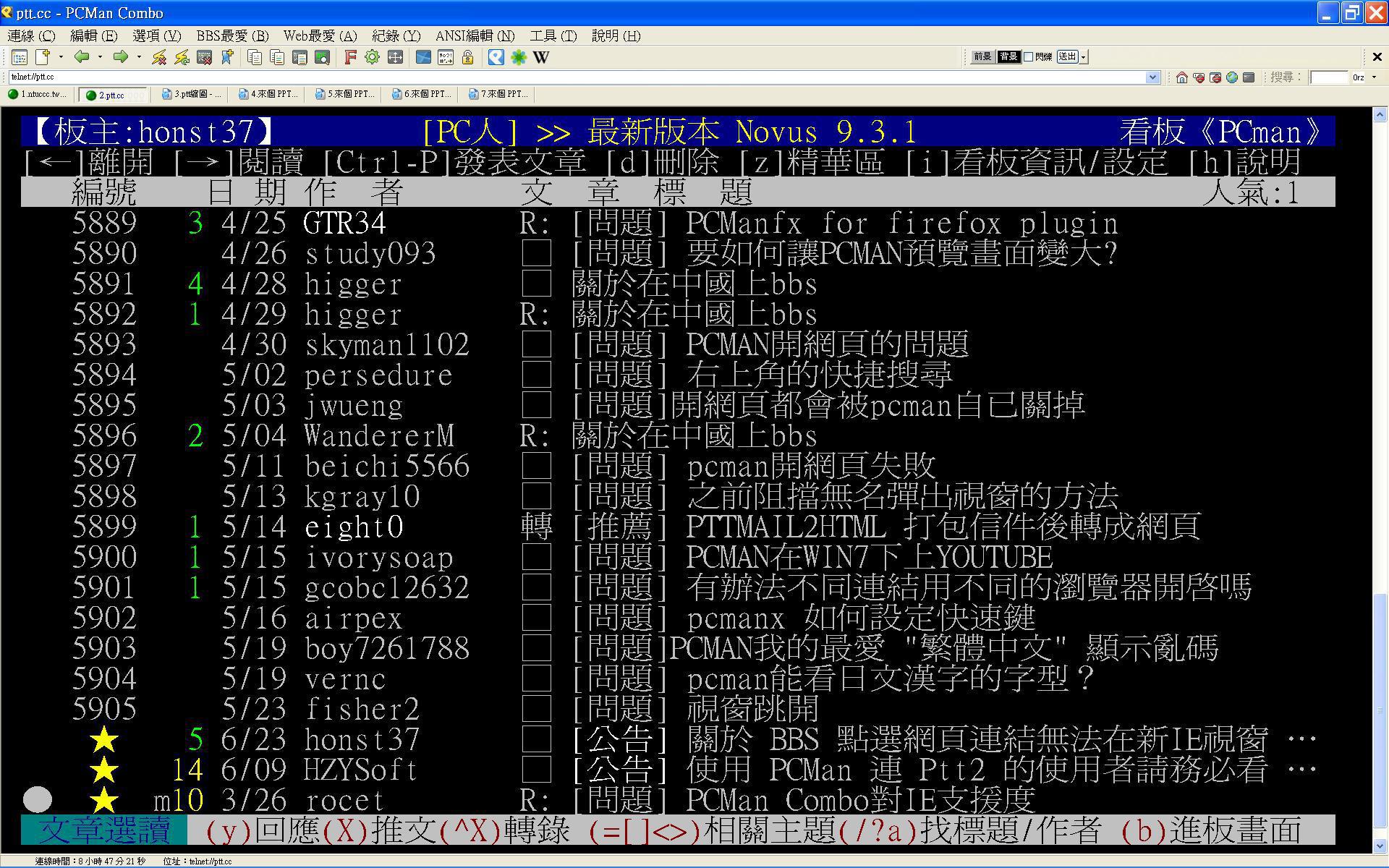Click the 搜尋 search input box
The image size is (1389, 868).
[1329, 77]
